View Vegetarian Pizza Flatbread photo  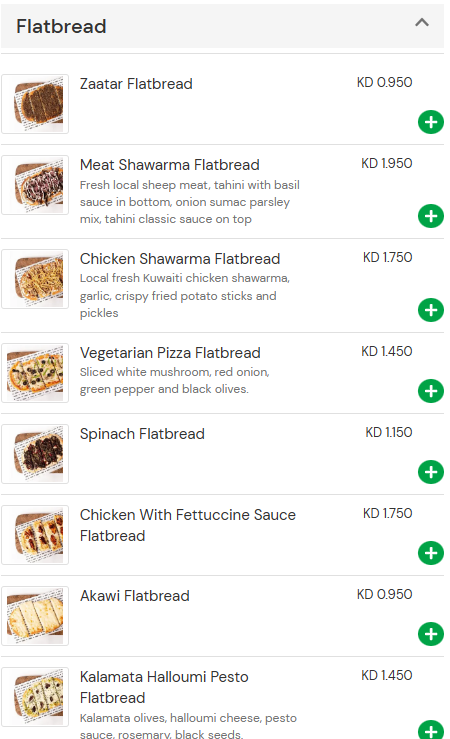point(35,373)
